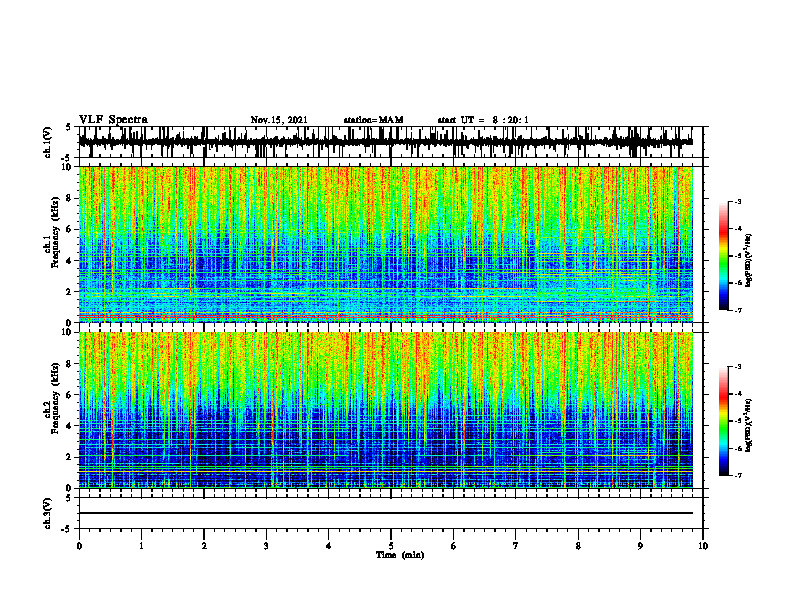This screenshot has height=612, width=792.
Task: Click the "-5" tick on ch.1(V) axis
Action: 66,158
